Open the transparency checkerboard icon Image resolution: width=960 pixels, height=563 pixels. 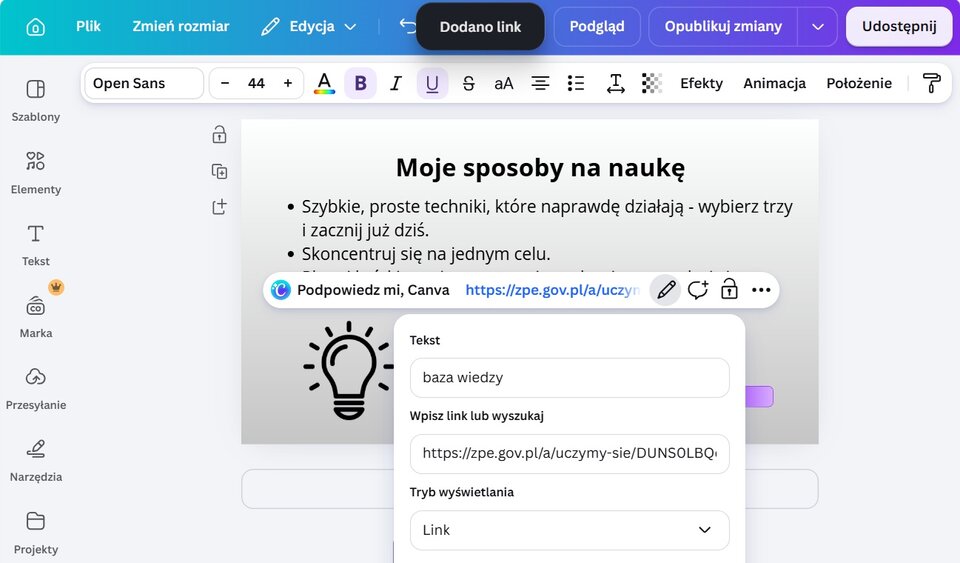coord(651,83)
